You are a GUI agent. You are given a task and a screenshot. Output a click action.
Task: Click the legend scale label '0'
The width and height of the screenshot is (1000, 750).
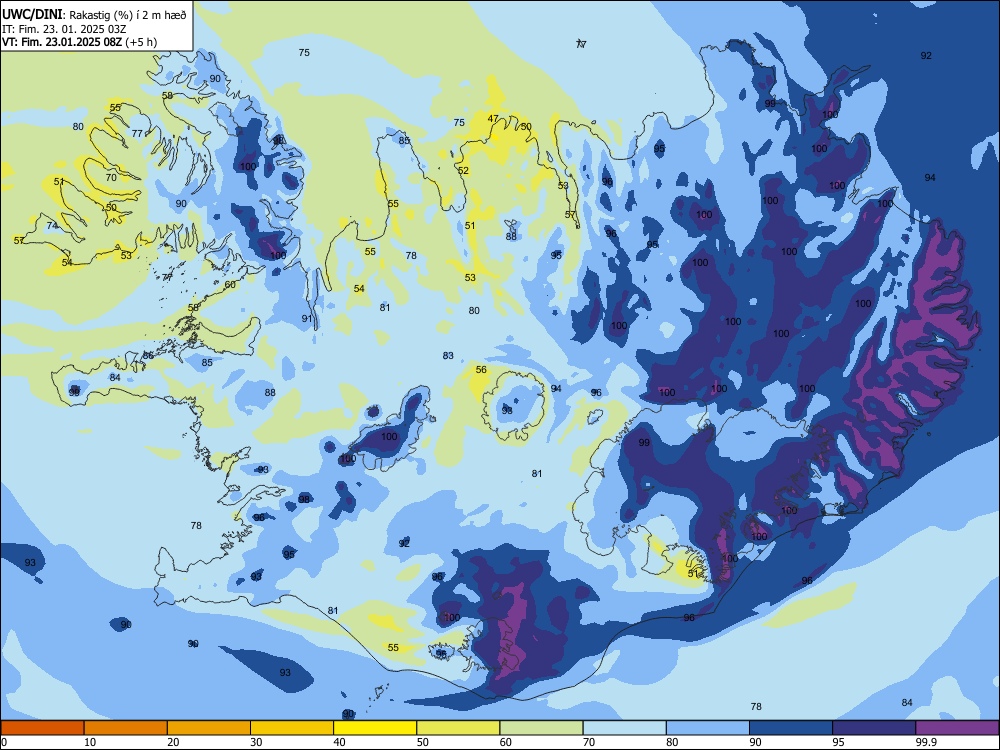click(x=3, y=742)
